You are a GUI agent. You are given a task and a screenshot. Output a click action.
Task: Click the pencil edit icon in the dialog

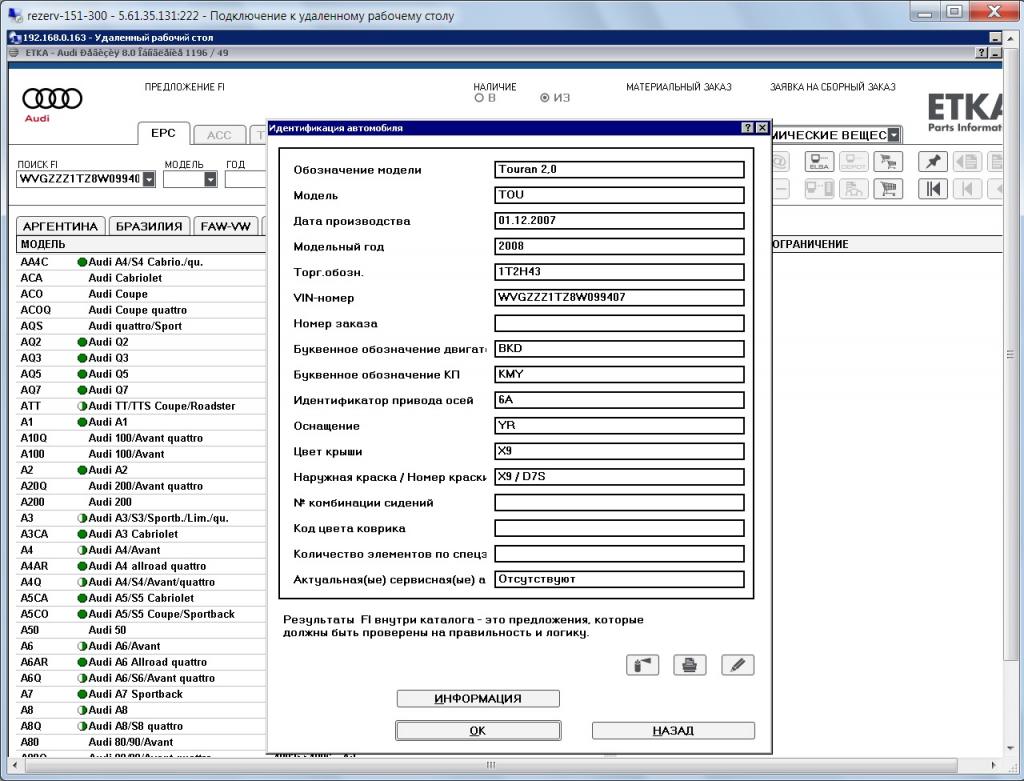point(738,665)
